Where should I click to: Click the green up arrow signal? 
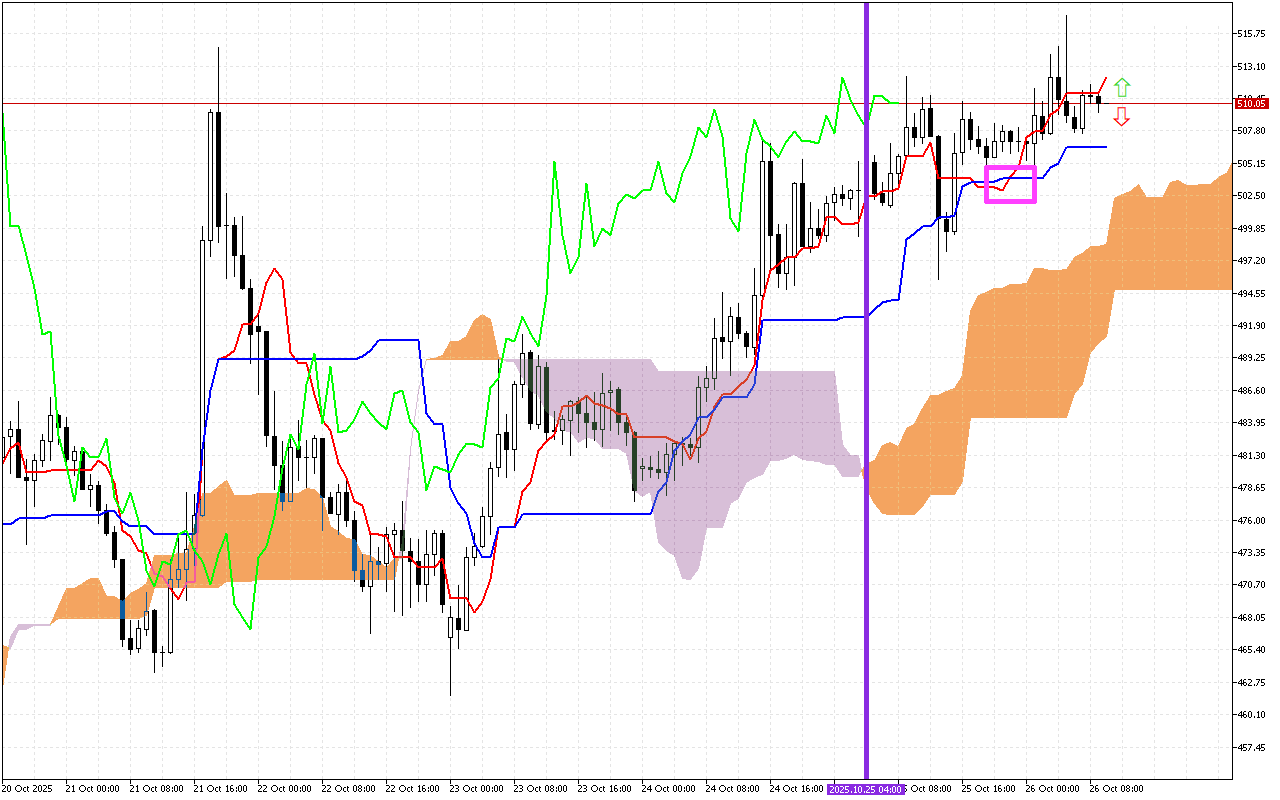coord(1122,87)
